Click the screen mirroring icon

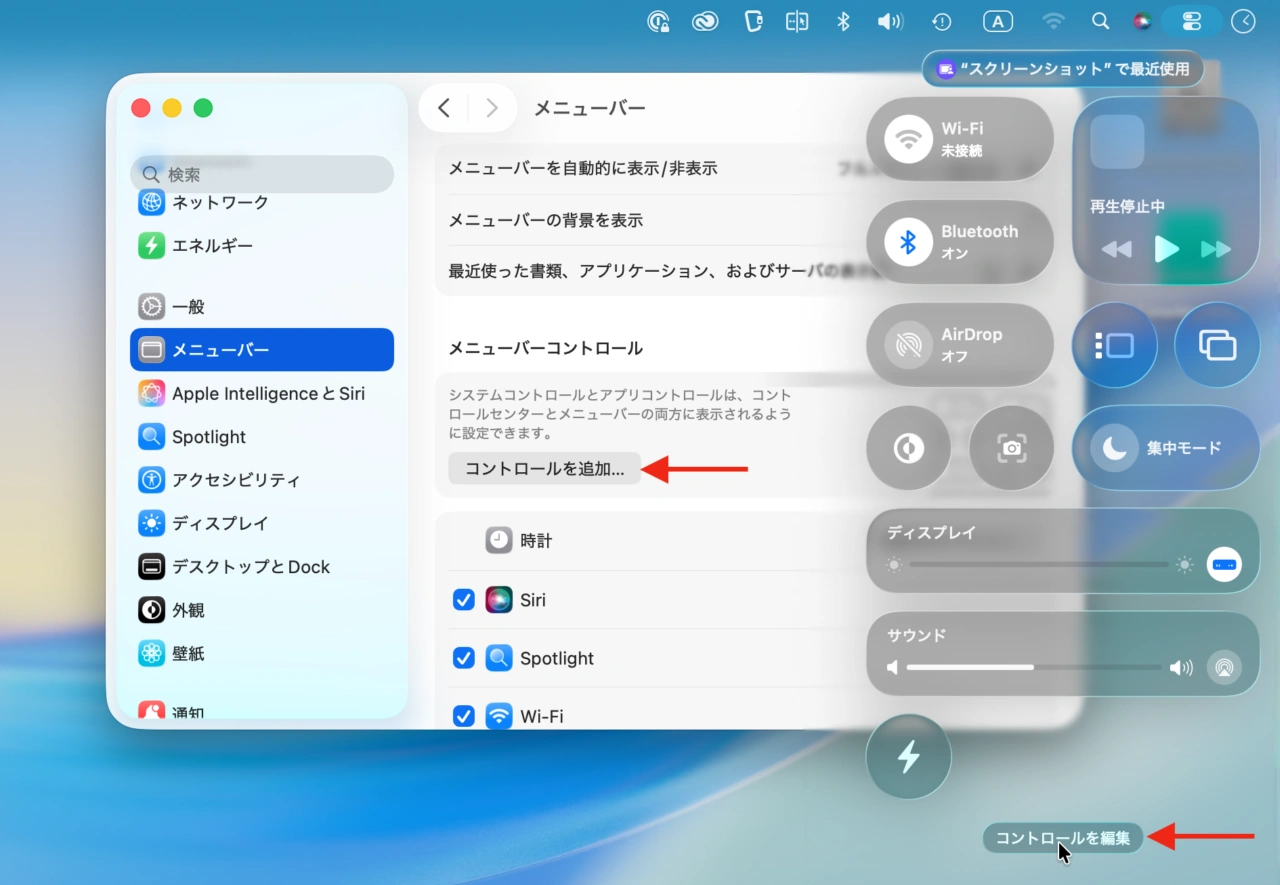pos(1217,346)
